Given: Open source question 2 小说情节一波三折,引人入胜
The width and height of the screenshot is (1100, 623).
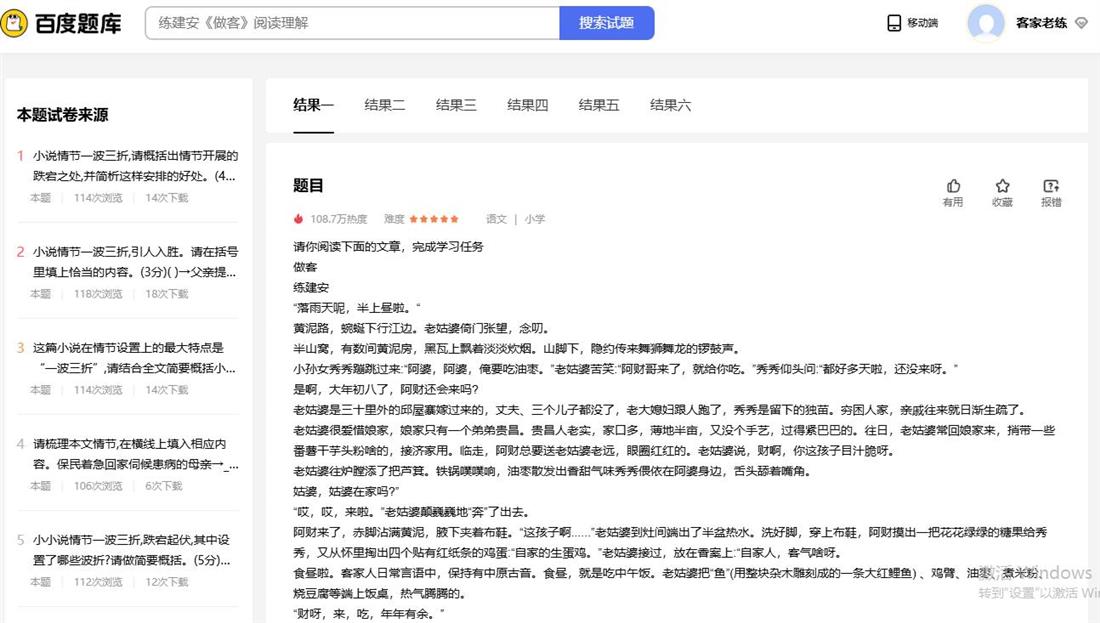Looking at the screenshot, I should (x=135, y=262).
